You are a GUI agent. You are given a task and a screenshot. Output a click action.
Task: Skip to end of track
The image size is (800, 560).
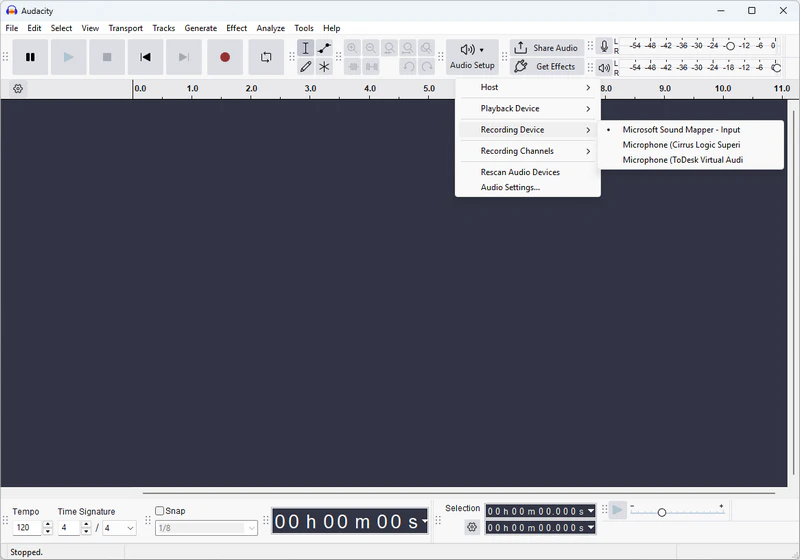click(x=184, y=57)
